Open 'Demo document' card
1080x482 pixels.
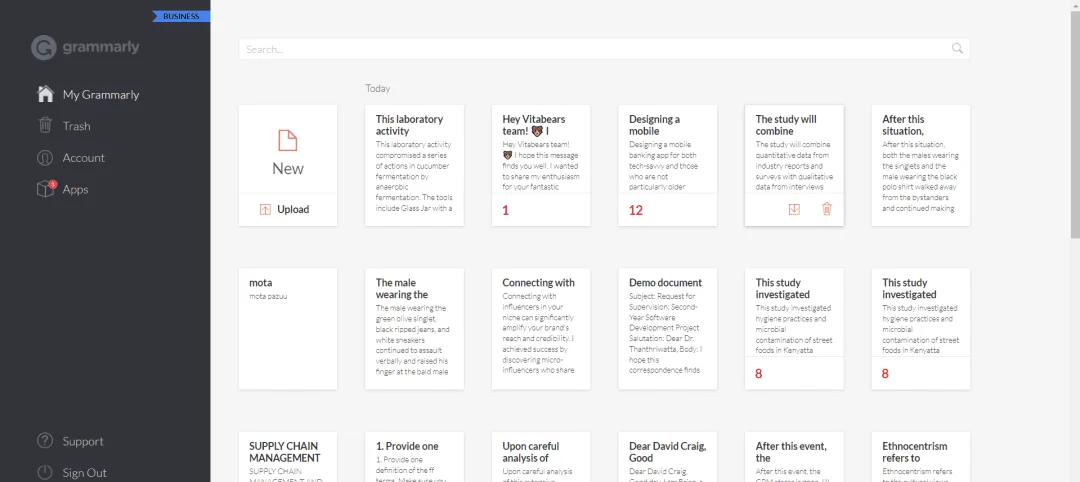[x=667, y=329]
